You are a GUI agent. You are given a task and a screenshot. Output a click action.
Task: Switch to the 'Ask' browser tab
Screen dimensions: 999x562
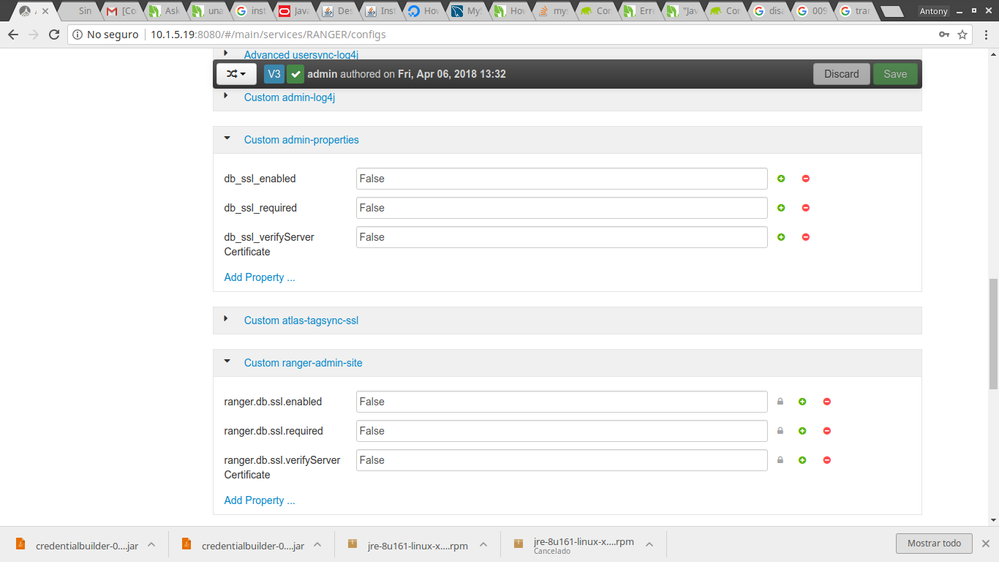click(x=164, y=11)
